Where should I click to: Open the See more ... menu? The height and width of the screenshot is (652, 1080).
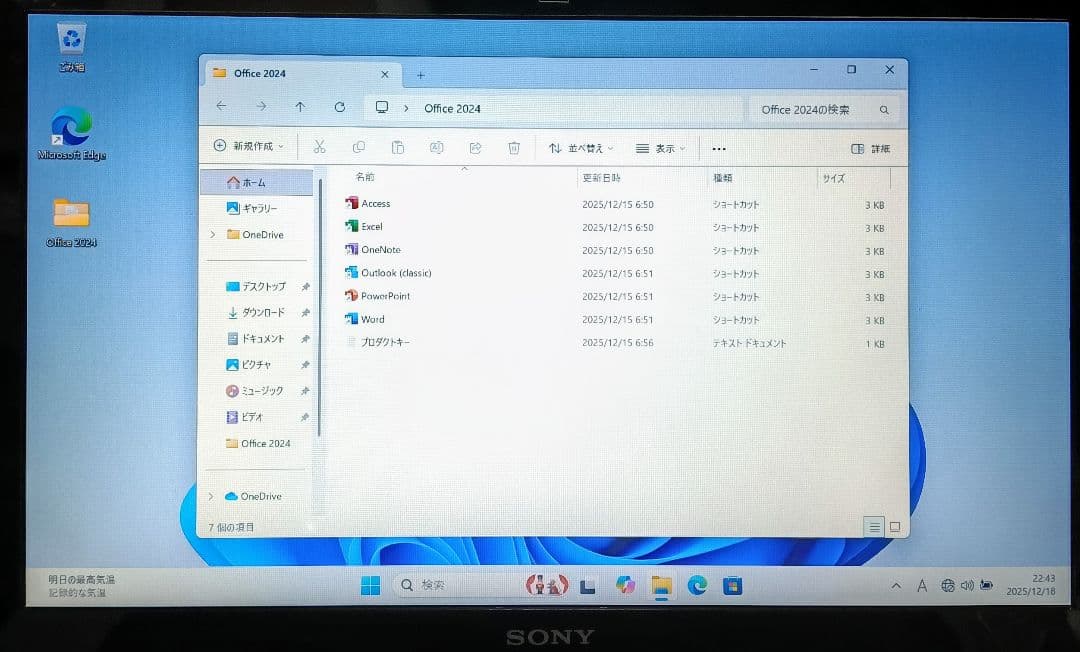(718, 148)
